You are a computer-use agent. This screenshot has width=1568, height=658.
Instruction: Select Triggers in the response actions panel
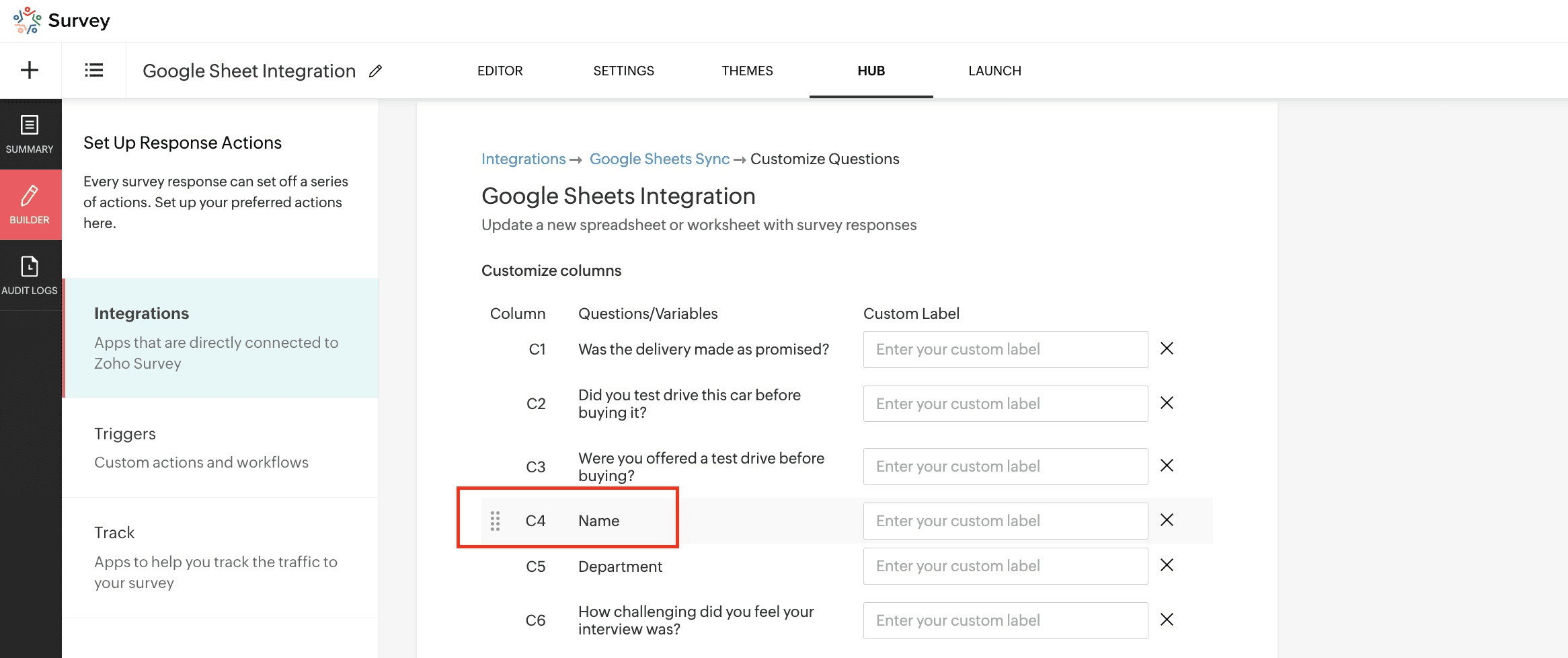(x=125, y=434)
